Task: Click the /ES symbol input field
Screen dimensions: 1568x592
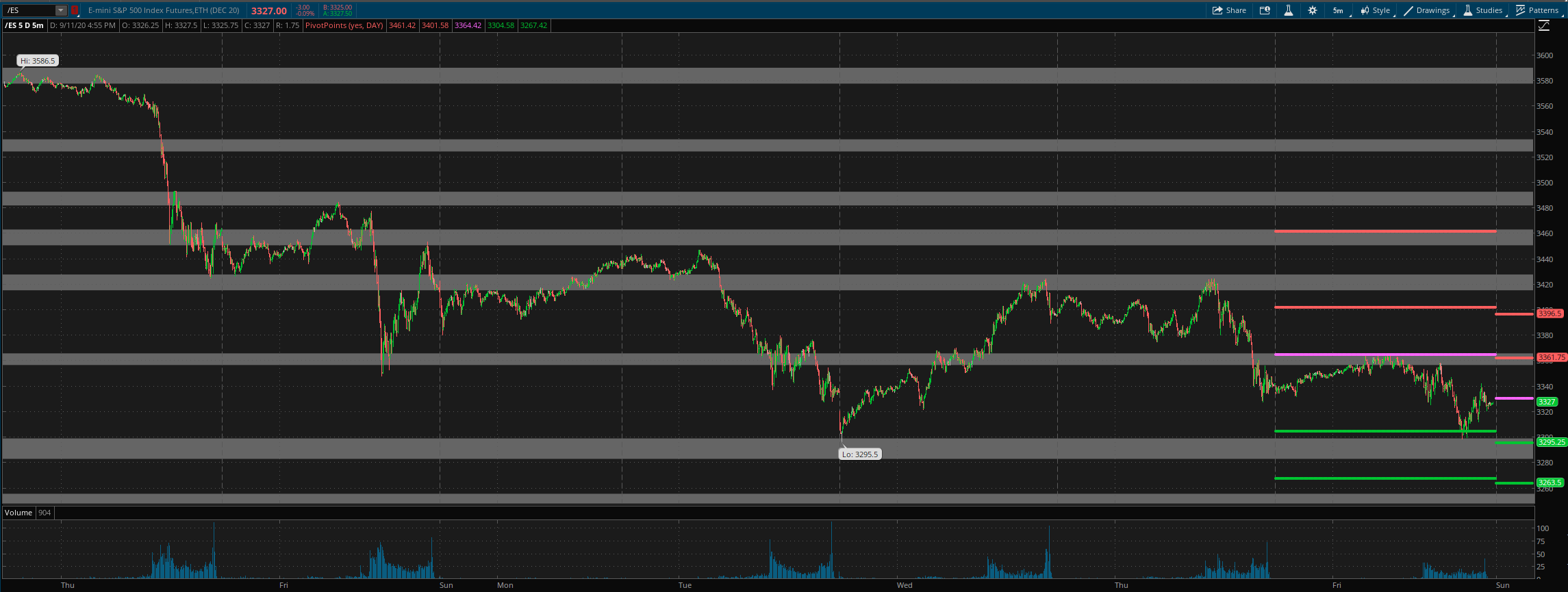Action: coord(29,10)
